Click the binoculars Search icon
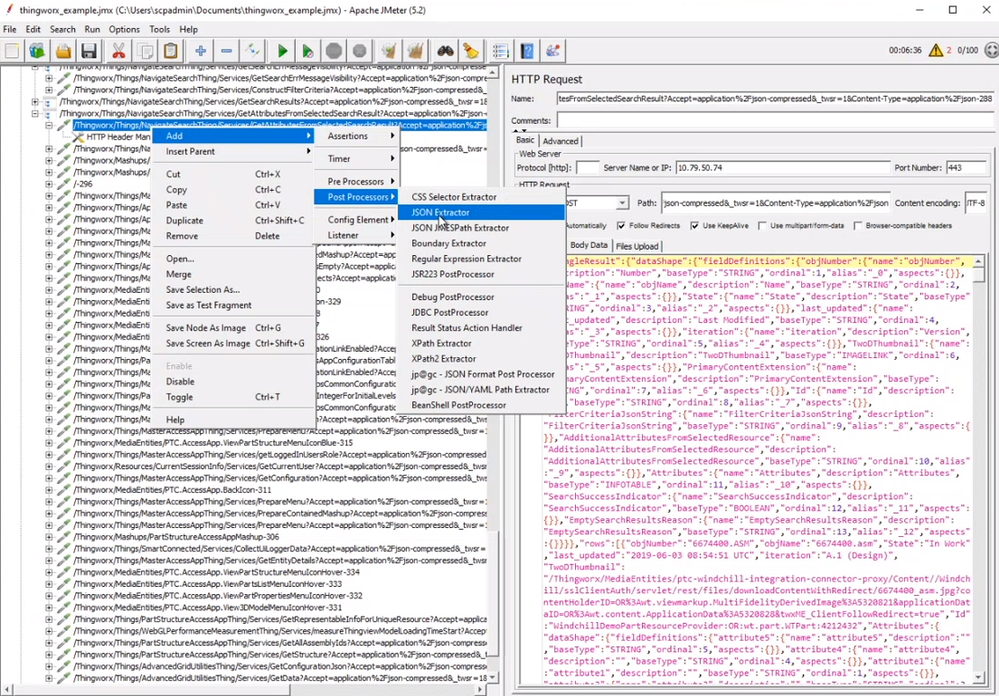The width and height of the screenshot is (999, 696). coord(445,50)
